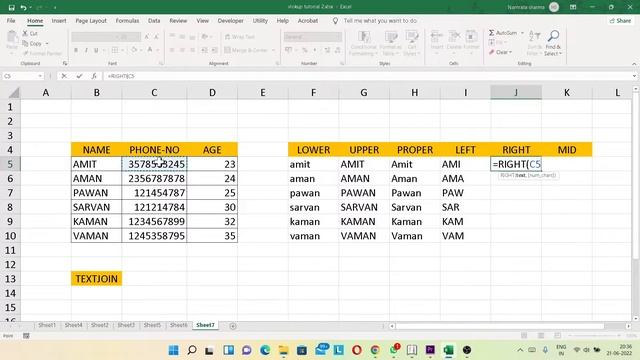Open File Explorer from taskbar

283,350
